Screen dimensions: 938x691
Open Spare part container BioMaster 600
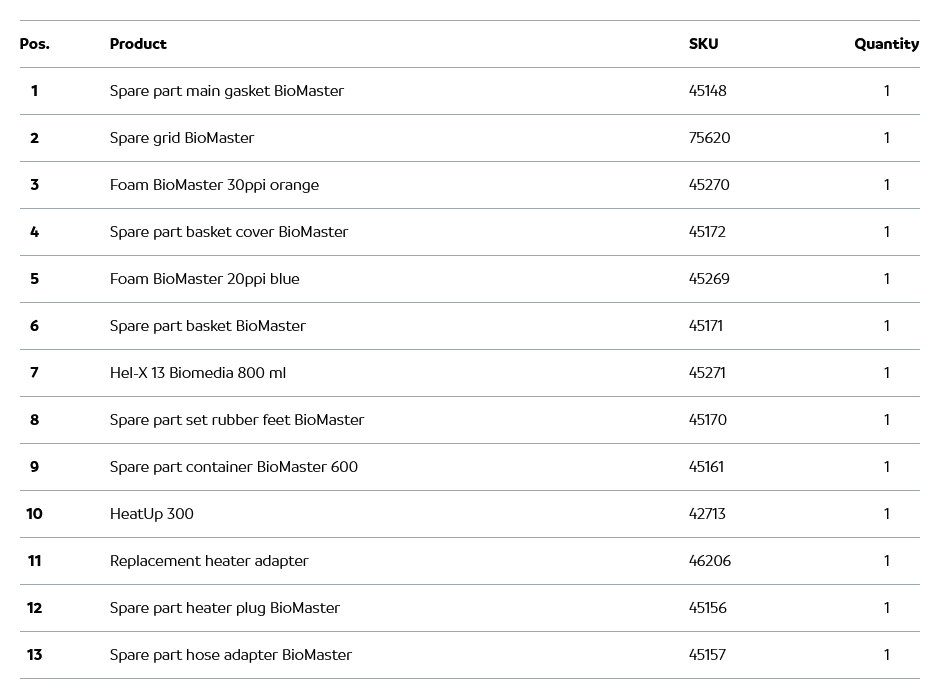tap(233, 467)
